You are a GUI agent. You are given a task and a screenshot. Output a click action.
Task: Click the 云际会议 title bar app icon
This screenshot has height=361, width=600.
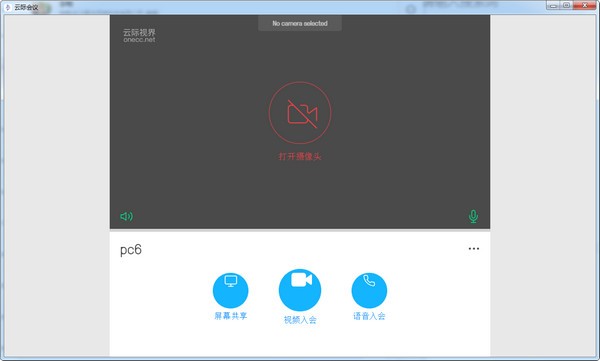8,7
